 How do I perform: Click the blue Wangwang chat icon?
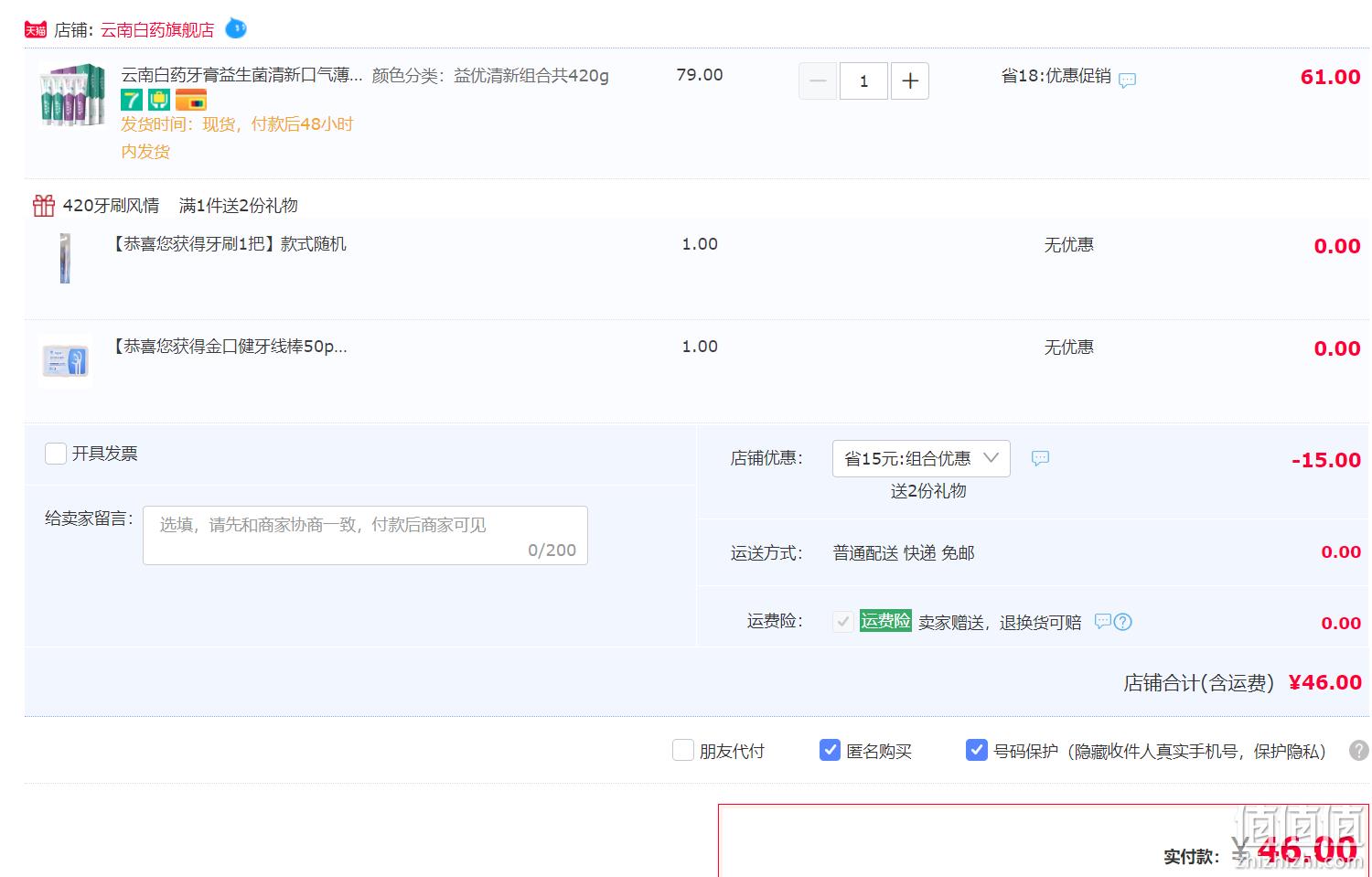(236, 28)
